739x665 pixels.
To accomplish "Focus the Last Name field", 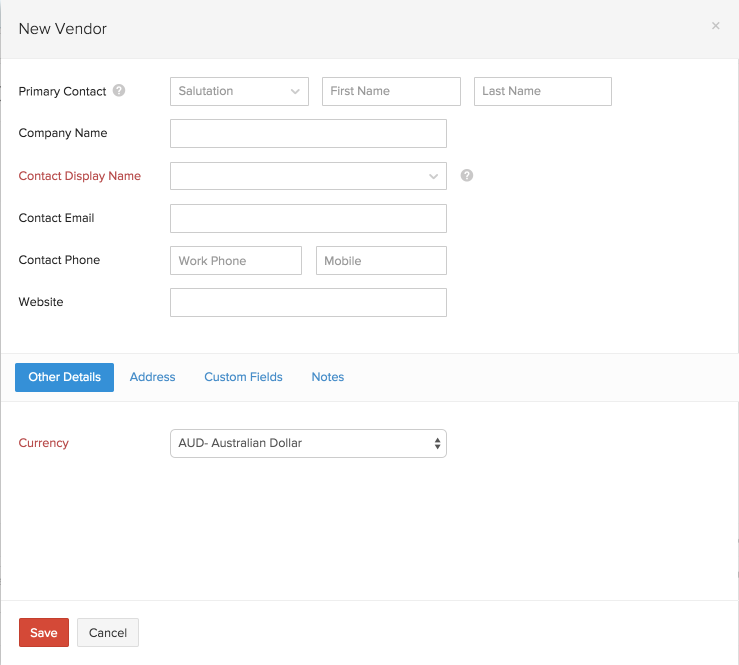I will point(543,91).
